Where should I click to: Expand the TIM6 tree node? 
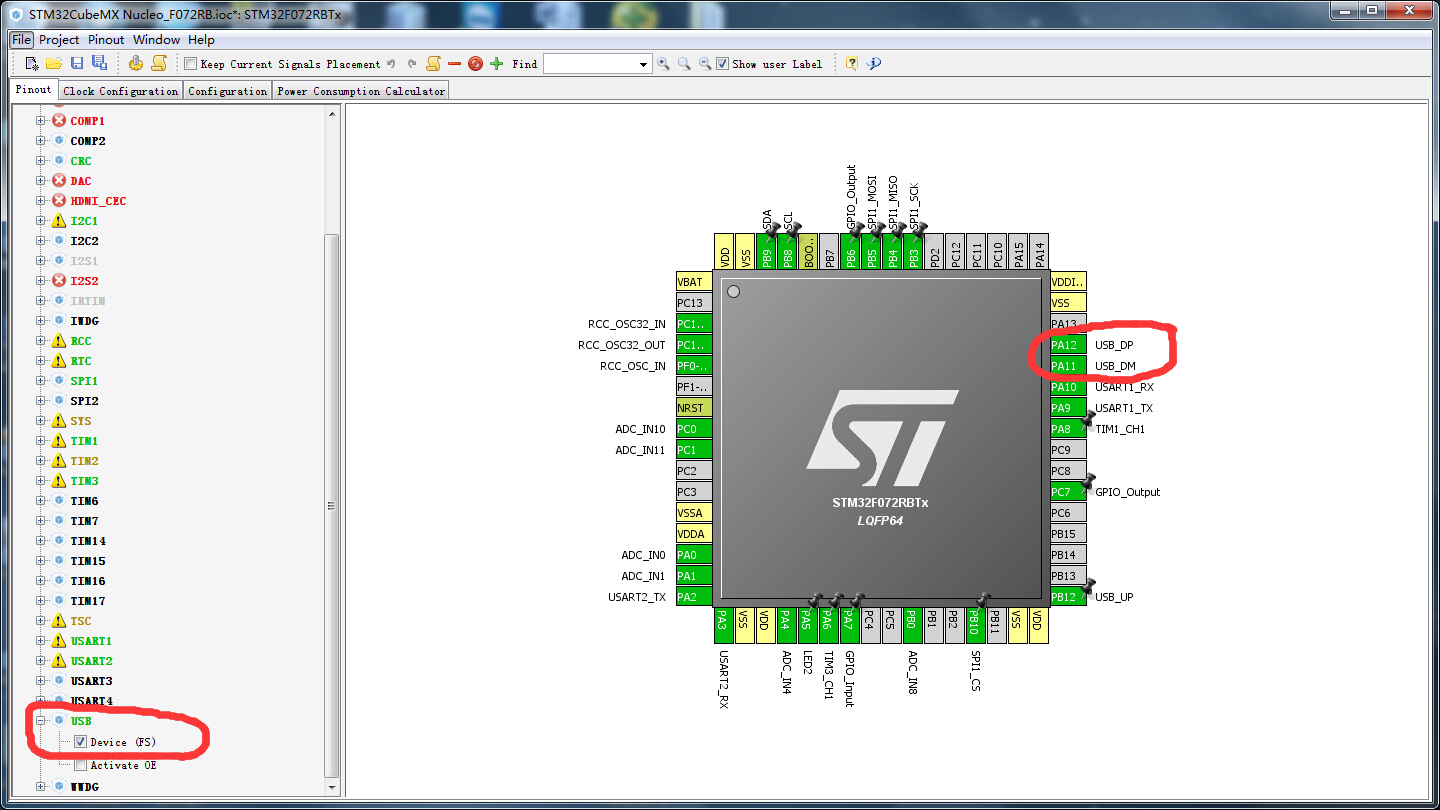(41, 501)
